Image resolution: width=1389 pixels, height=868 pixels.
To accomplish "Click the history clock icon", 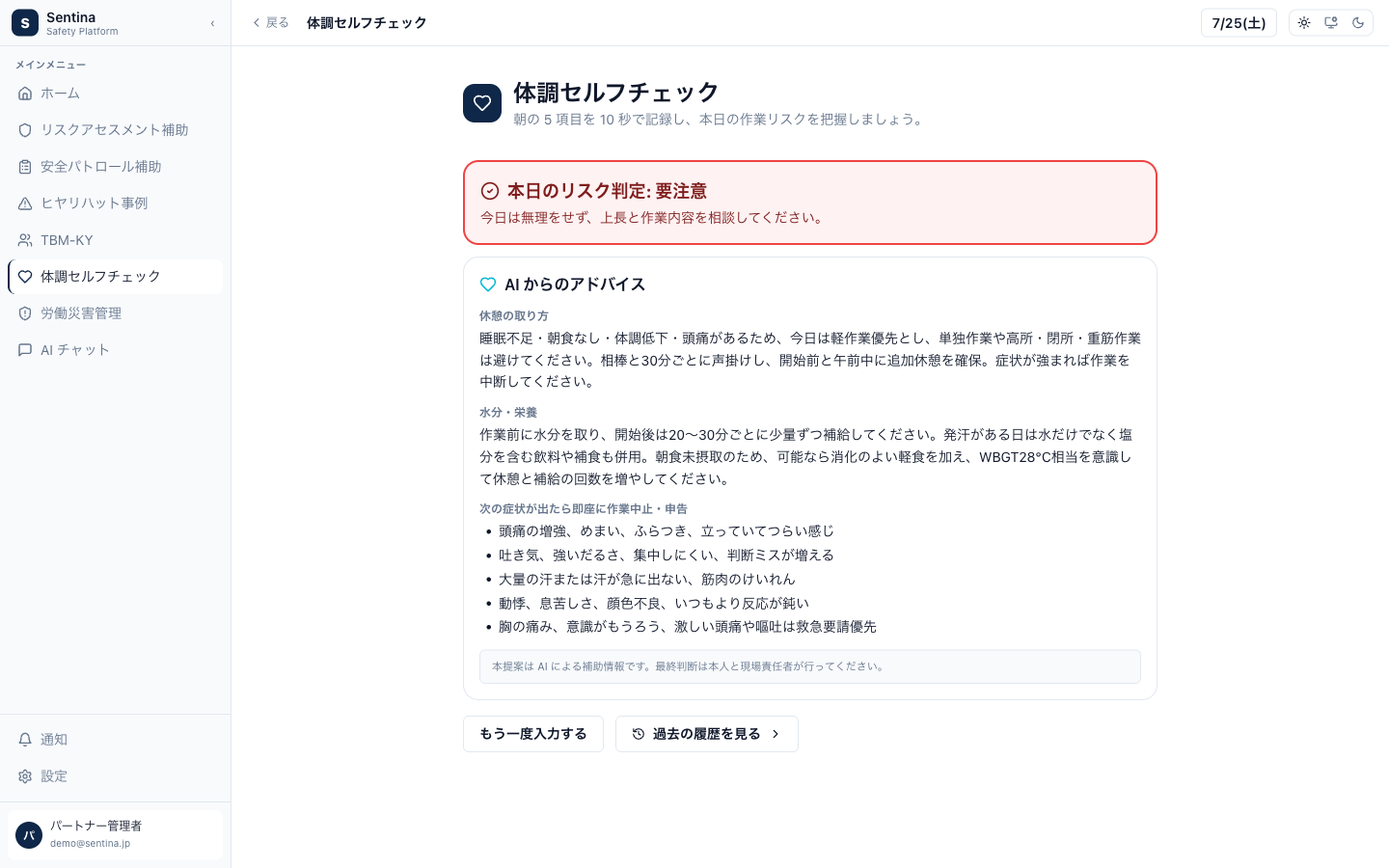I will click(639, 734).
